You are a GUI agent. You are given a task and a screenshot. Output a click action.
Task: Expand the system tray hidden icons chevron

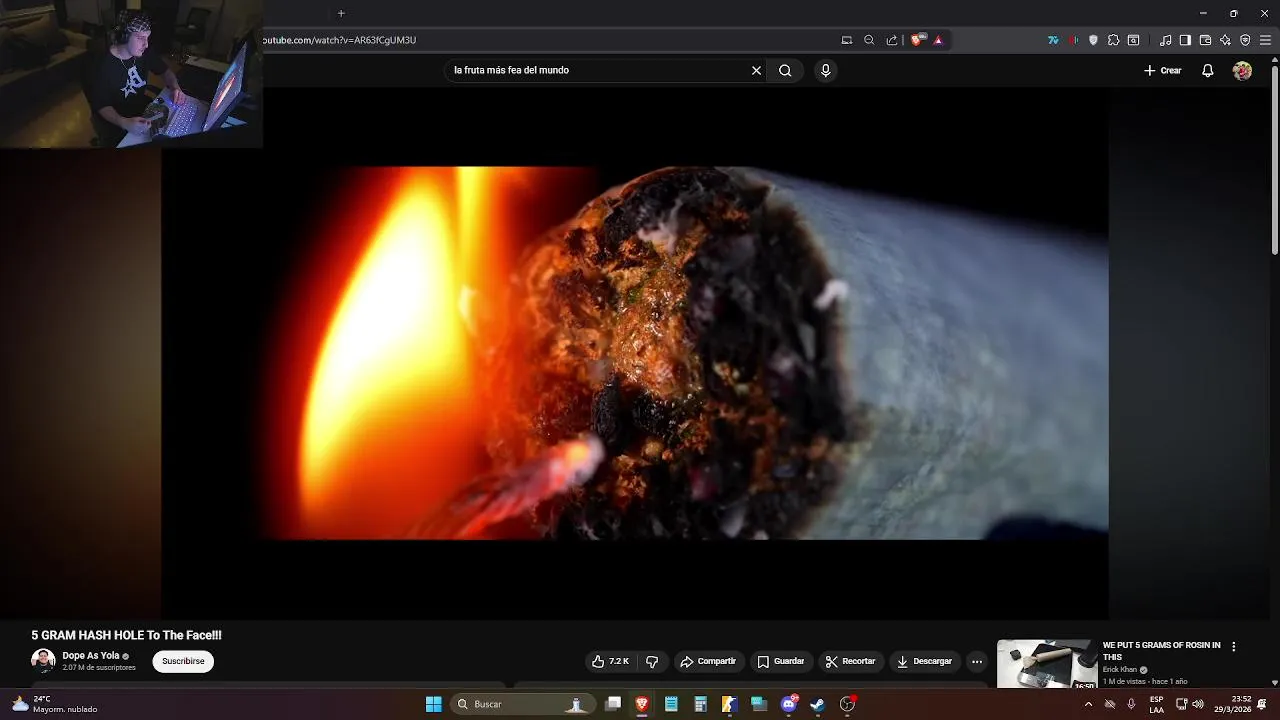point(1089,704)
